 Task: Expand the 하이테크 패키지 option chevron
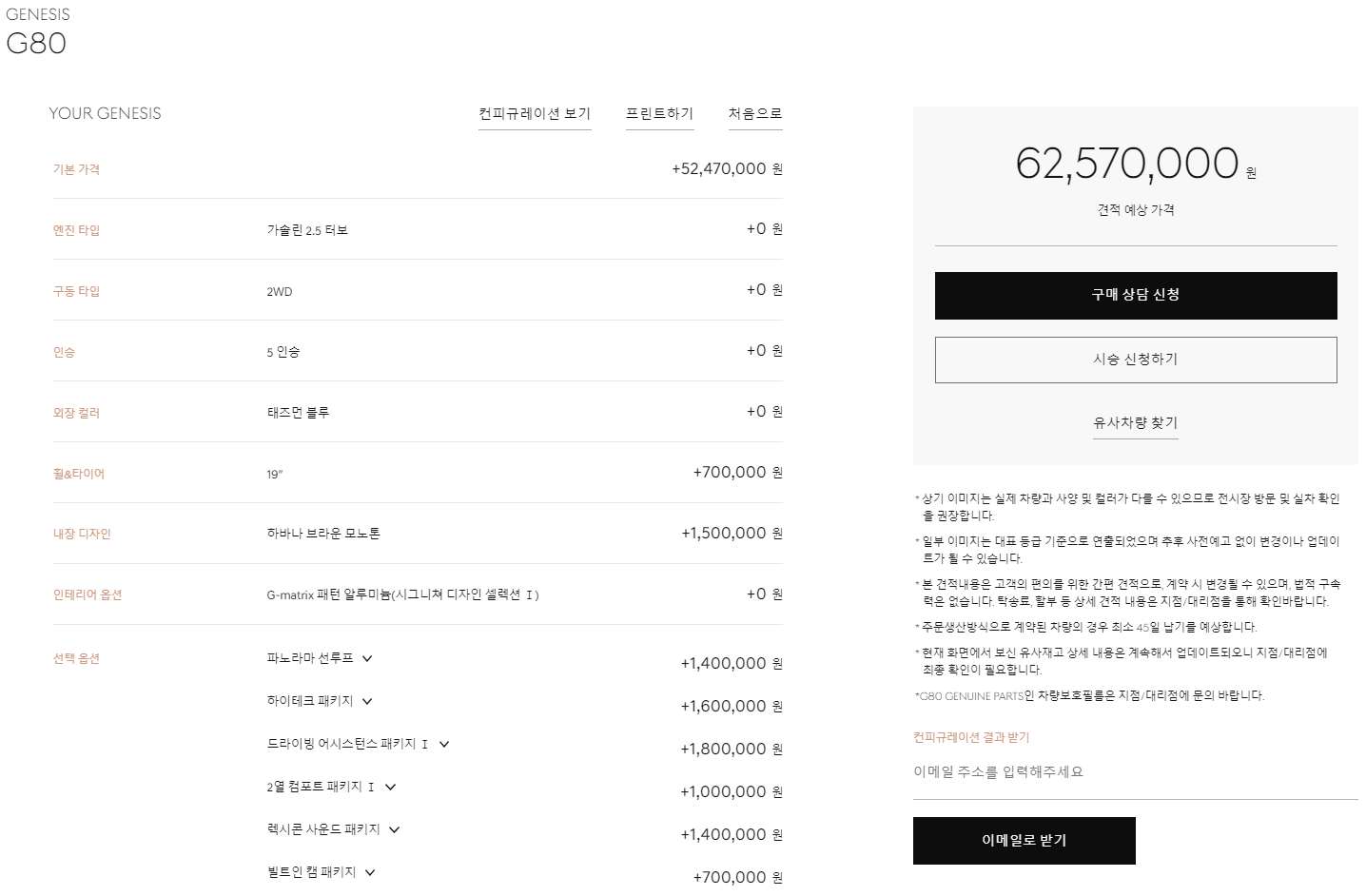click(367, 701)
